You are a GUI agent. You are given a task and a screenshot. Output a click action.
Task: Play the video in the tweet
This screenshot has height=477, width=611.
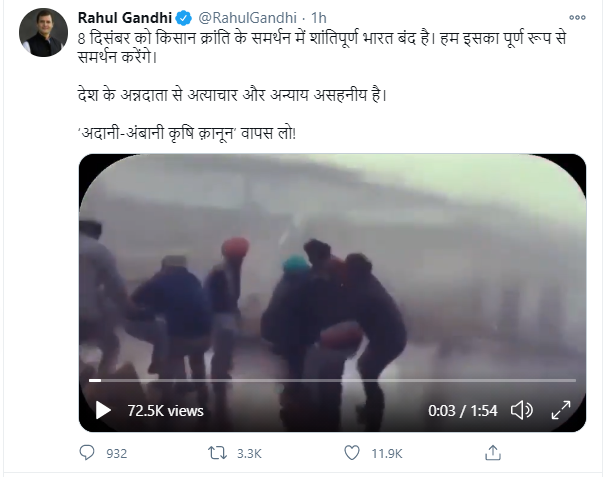[x=103, y=410]
